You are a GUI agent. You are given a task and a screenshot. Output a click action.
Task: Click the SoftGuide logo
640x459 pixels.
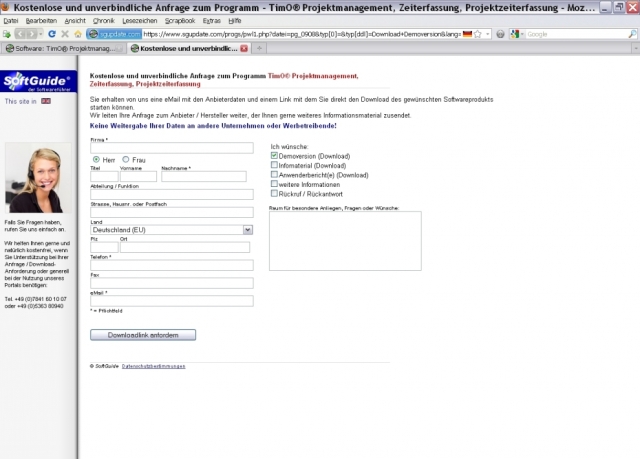38,82
